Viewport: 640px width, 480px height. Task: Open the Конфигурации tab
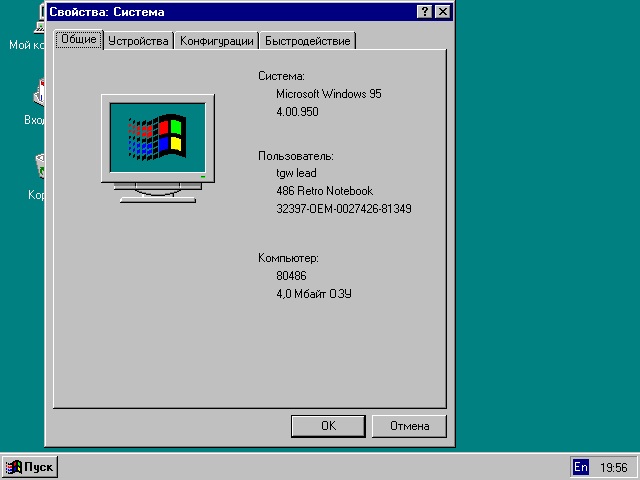pos(217,41)
